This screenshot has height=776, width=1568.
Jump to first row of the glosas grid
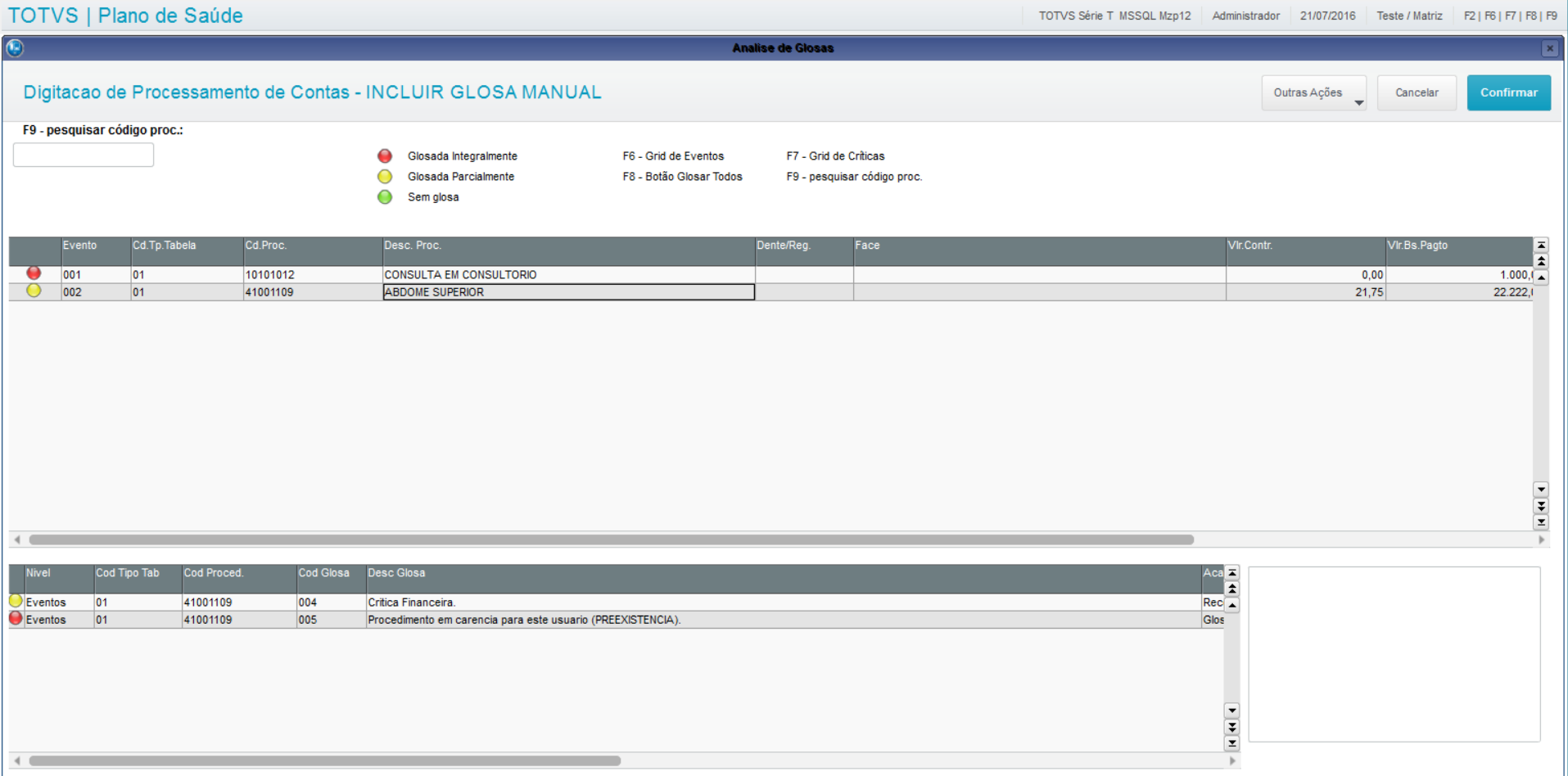[x=1232, y=572]
